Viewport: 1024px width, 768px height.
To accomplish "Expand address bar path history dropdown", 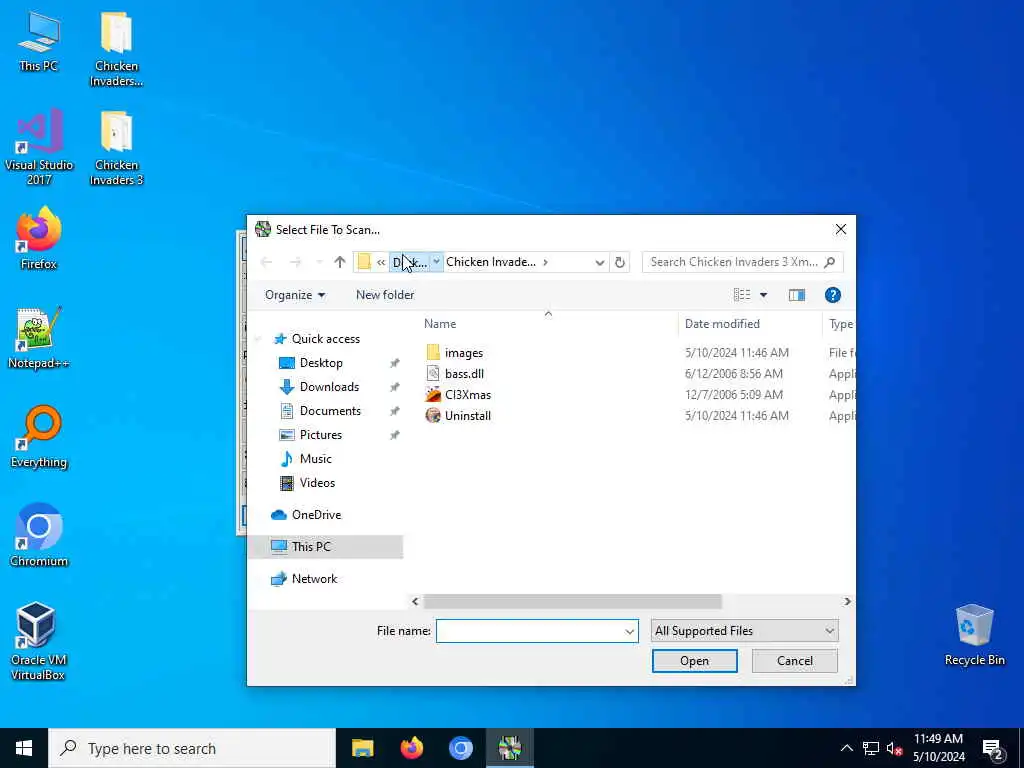I will [x=600, y=262].
